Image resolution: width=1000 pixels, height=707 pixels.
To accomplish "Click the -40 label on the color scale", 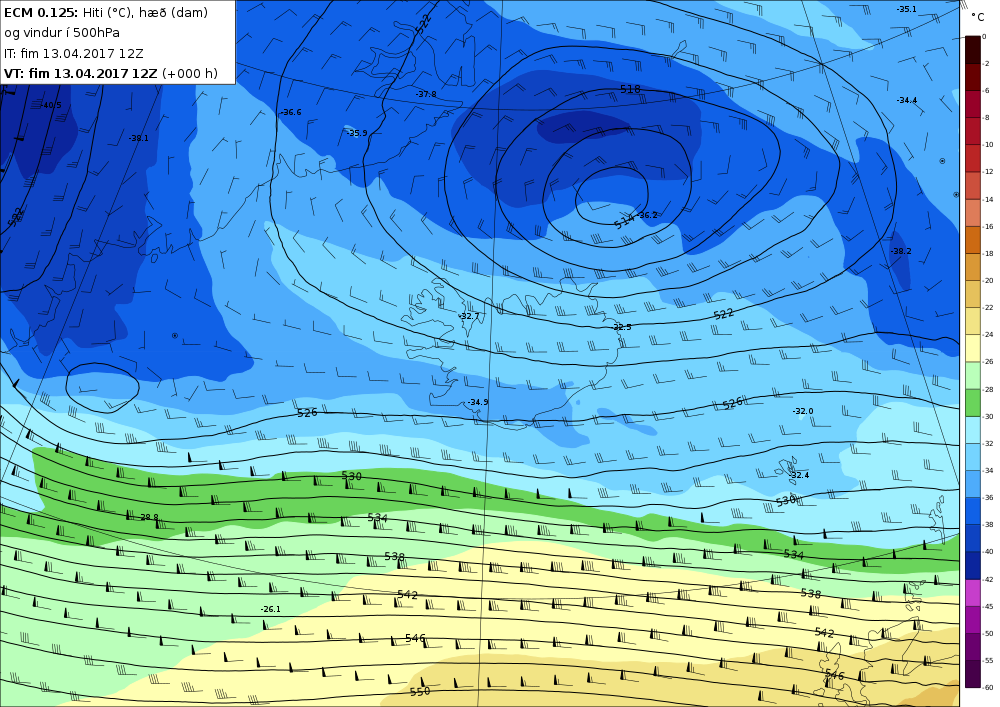I will [987, 552].
